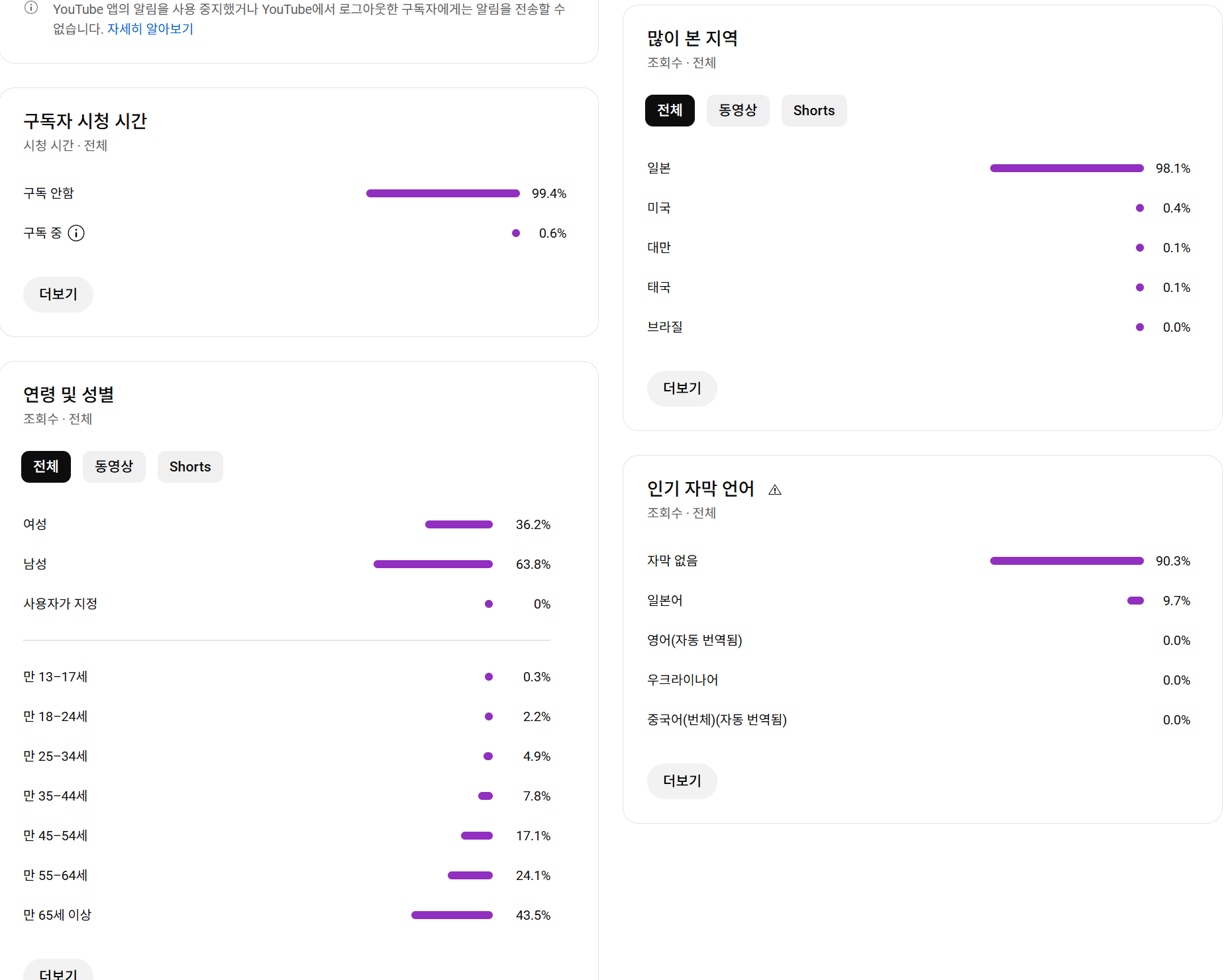Click the 남성 63.8% bar

433,564
